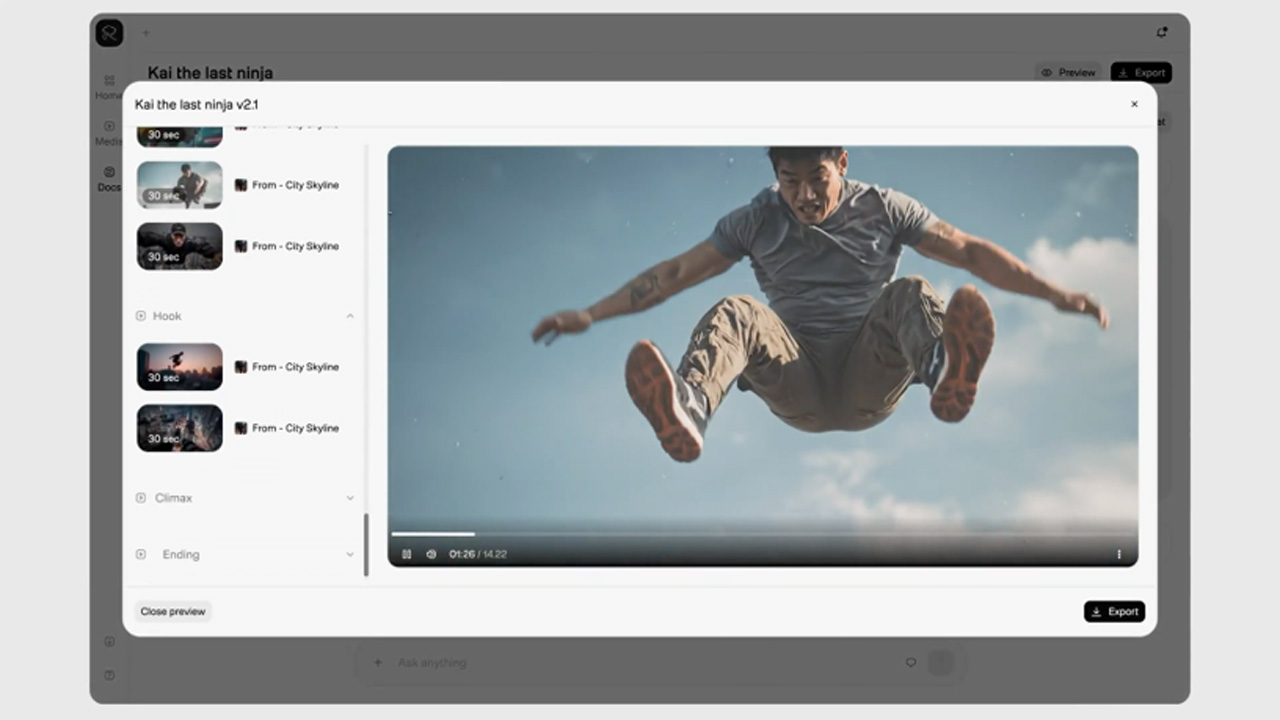Click the lowest icon in the left sidebar
Screen dimensions: 1280x720
[x=109, y=675]
